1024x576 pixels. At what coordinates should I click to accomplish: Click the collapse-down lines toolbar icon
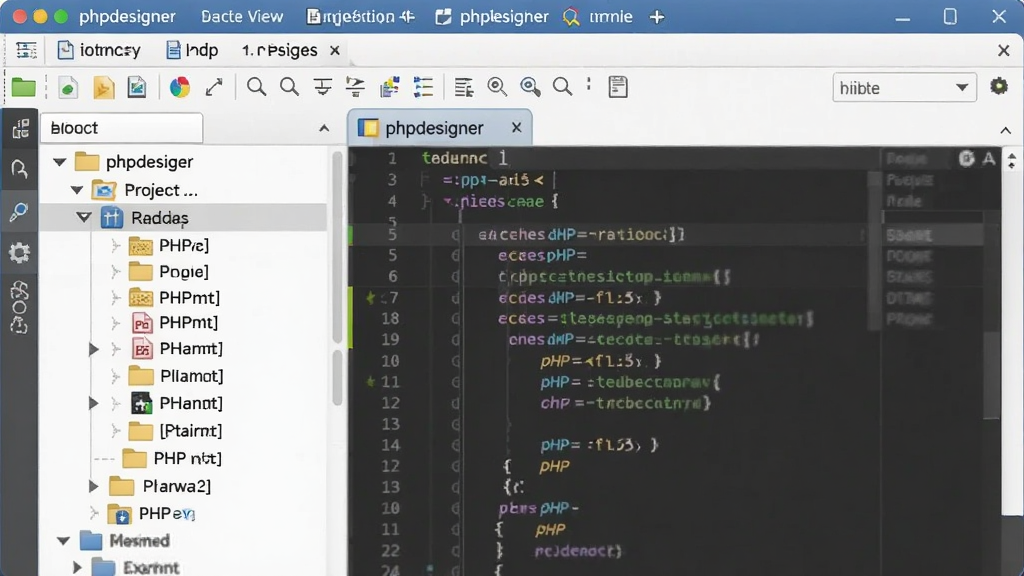pos(323,87)
